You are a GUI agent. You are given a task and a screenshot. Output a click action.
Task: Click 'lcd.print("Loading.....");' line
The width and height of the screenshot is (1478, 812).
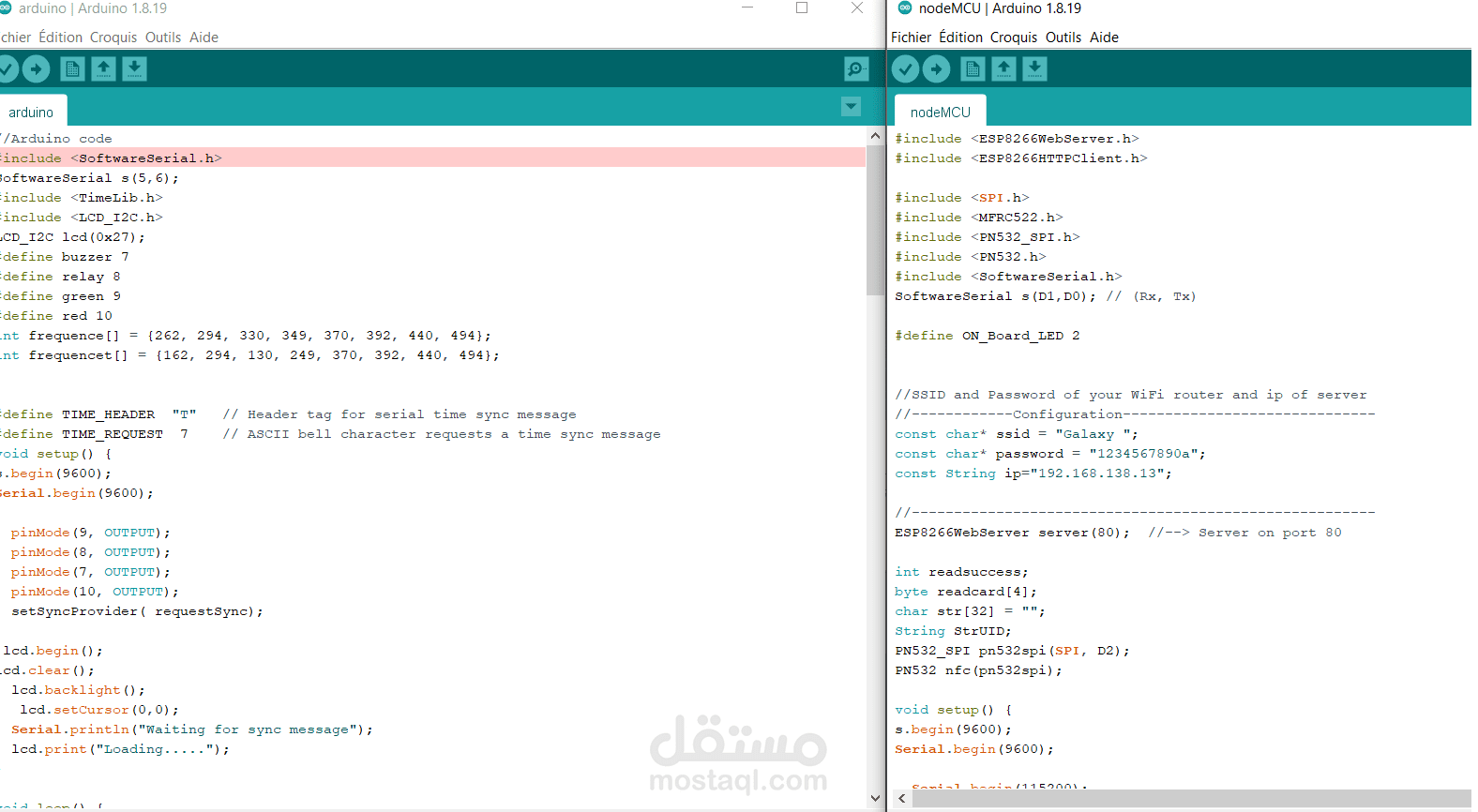click(120, 749)
